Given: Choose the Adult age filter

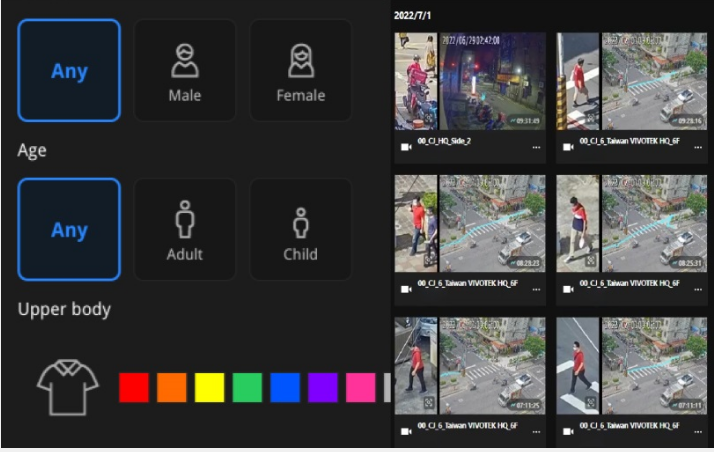Looking at the screenshot, I should 185,229.
